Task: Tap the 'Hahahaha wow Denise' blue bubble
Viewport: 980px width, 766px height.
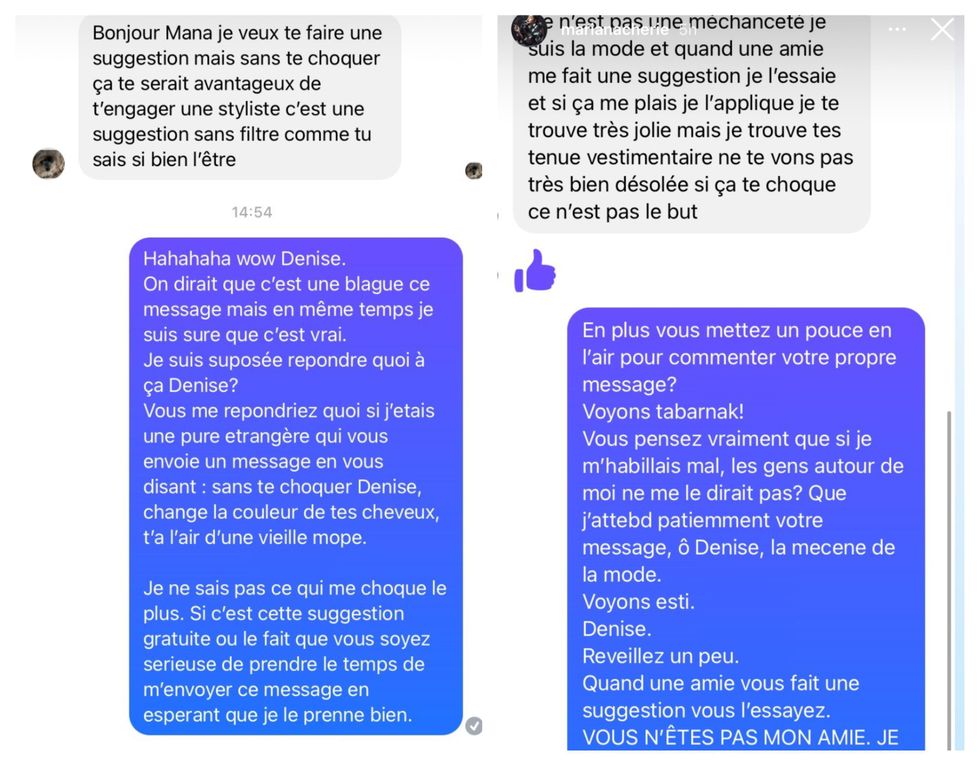Action: tap(296, 486)
